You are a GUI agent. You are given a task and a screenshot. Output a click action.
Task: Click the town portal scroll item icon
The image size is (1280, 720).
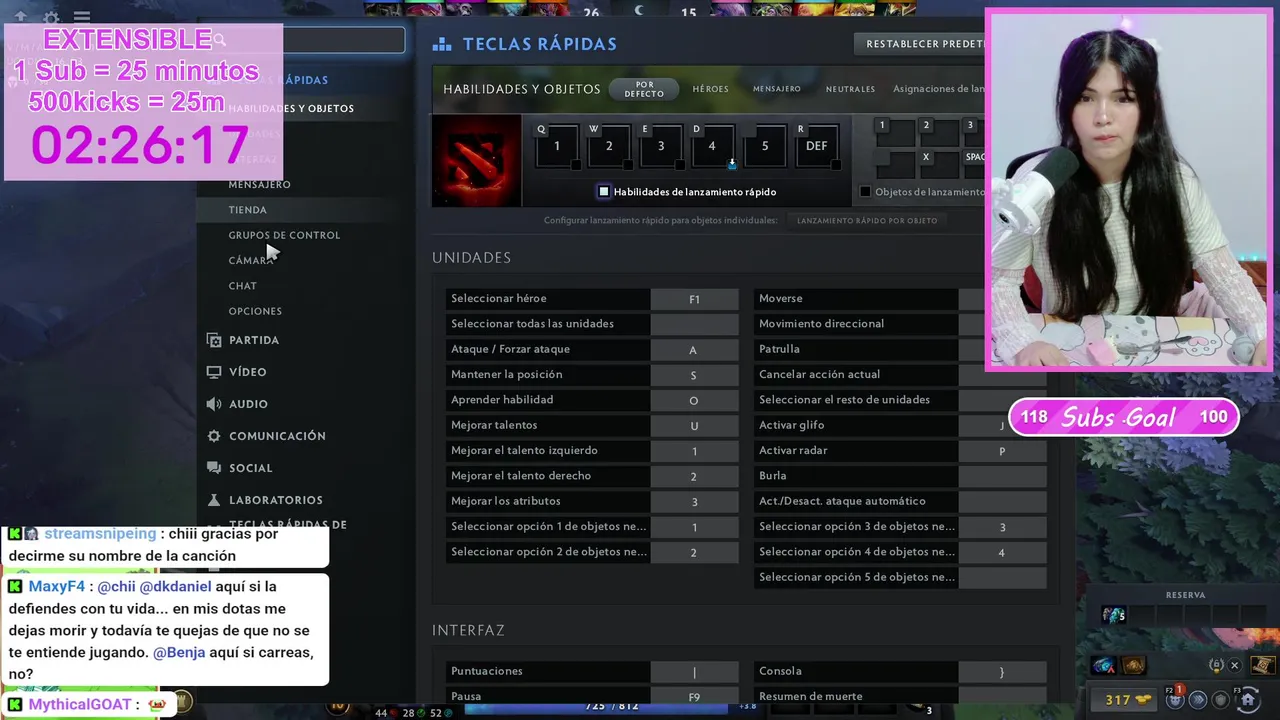(x=1263, y=665)
